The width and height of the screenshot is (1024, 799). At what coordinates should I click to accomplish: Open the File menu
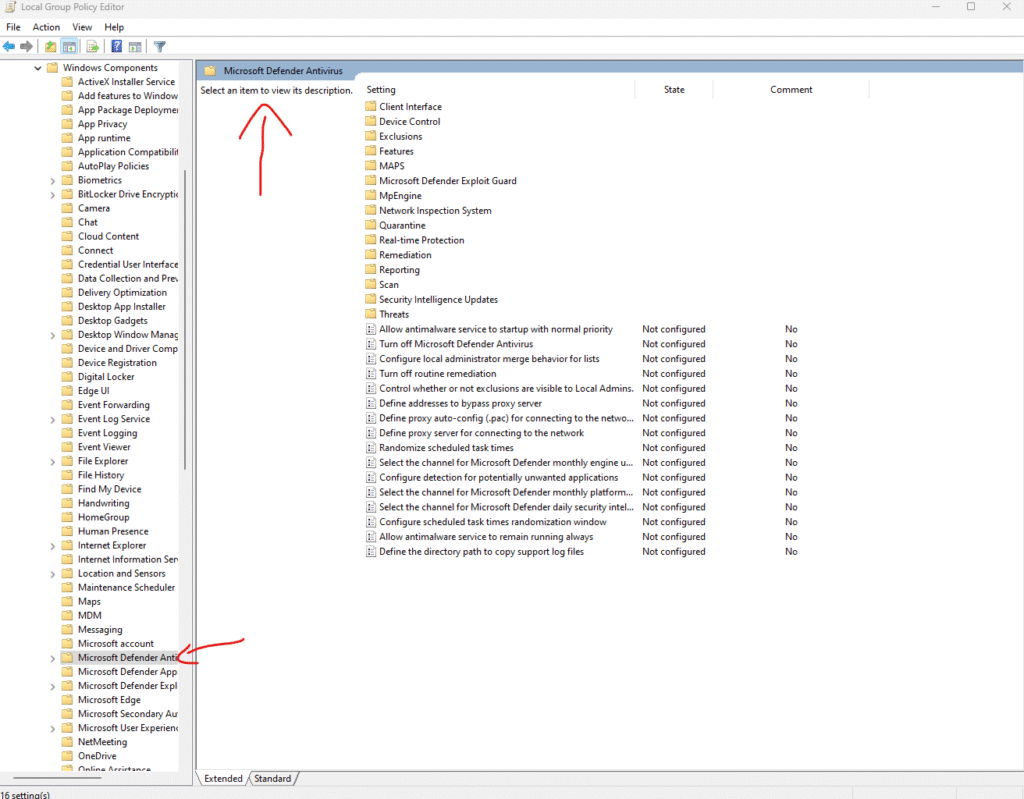pyautogui.click(x=13, y=27)
